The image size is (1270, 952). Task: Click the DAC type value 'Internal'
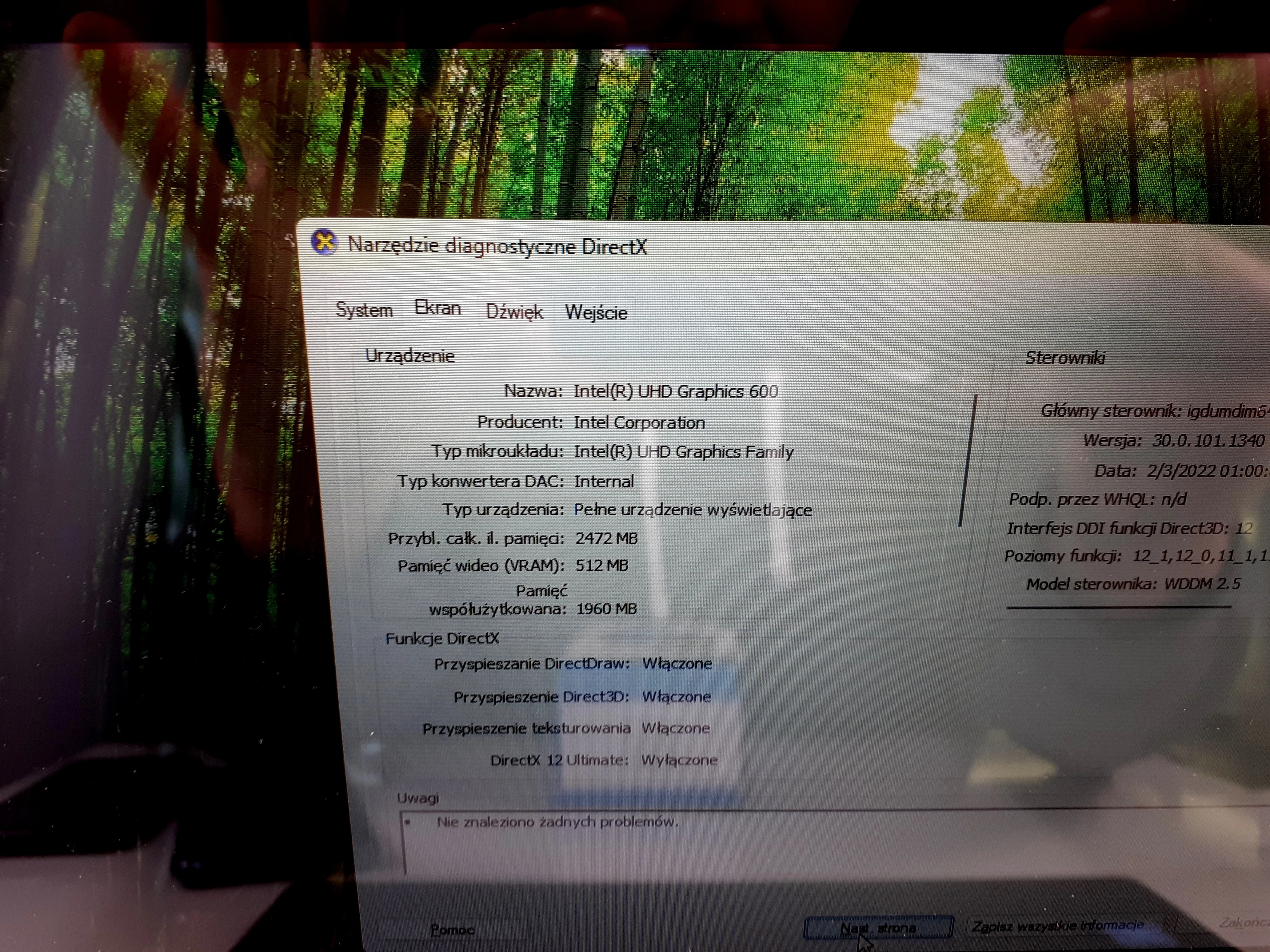coord(604,481)
